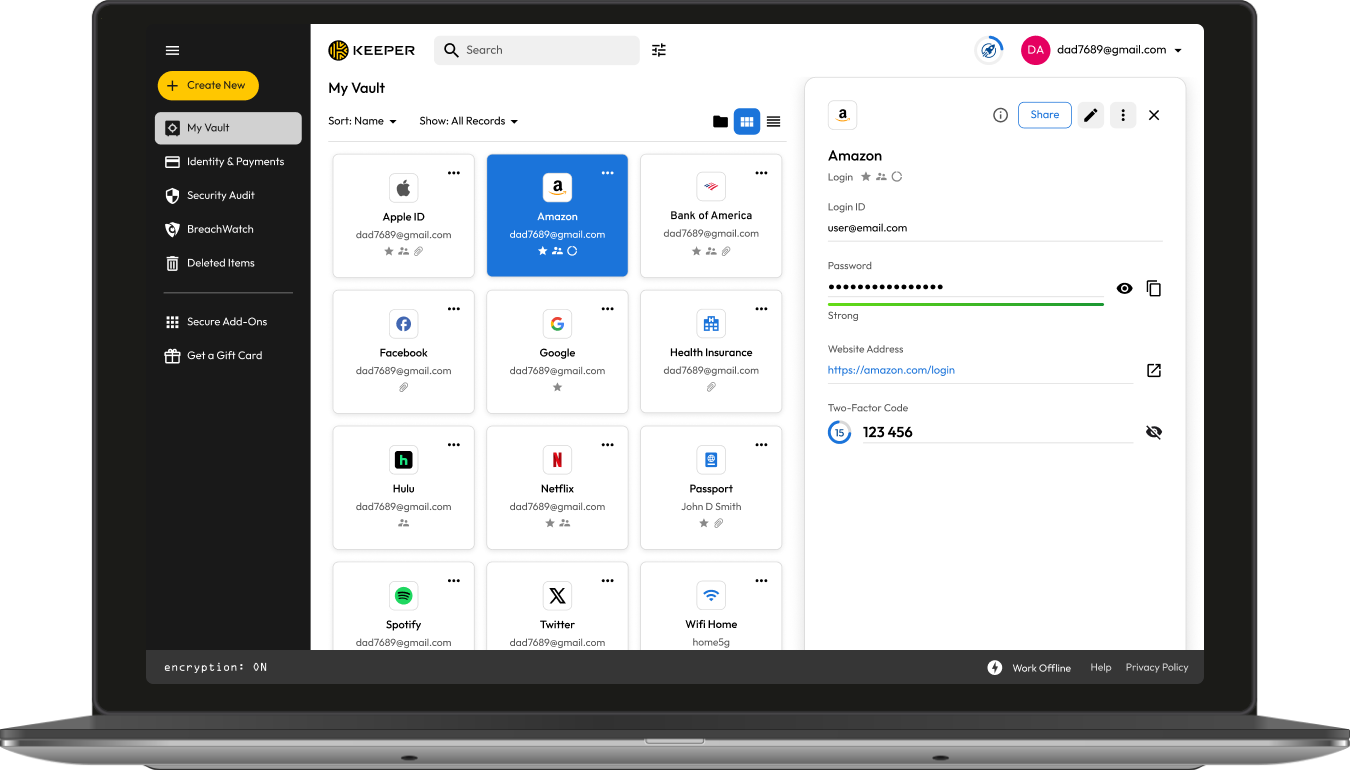Image resolution: width=1350 pixels, height=770 pixels.
Task: Open Show: All Records dropdown
Action: click(x=469, y=121)
